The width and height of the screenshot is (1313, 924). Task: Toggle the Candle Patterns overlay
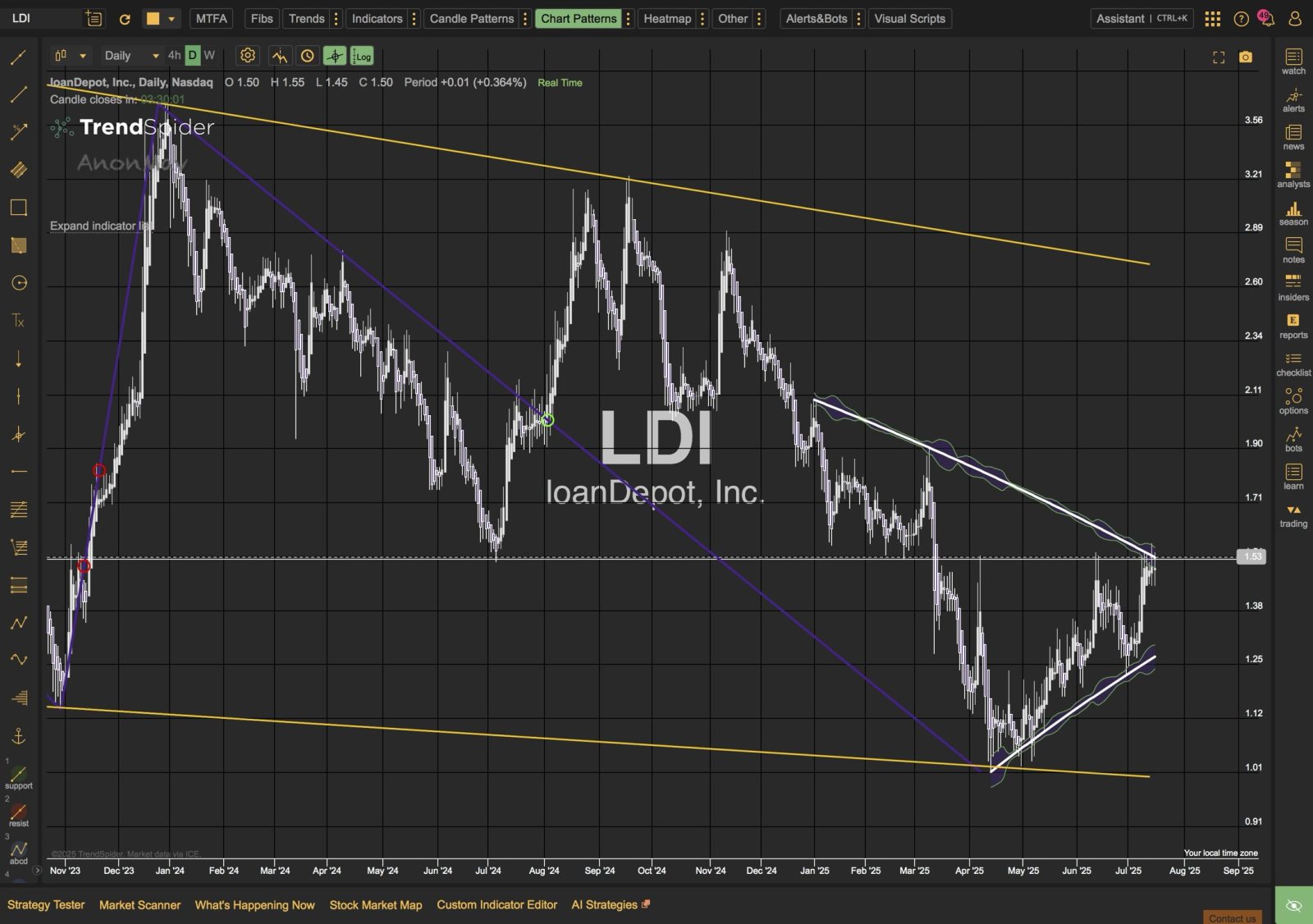[x=472, y=19]
